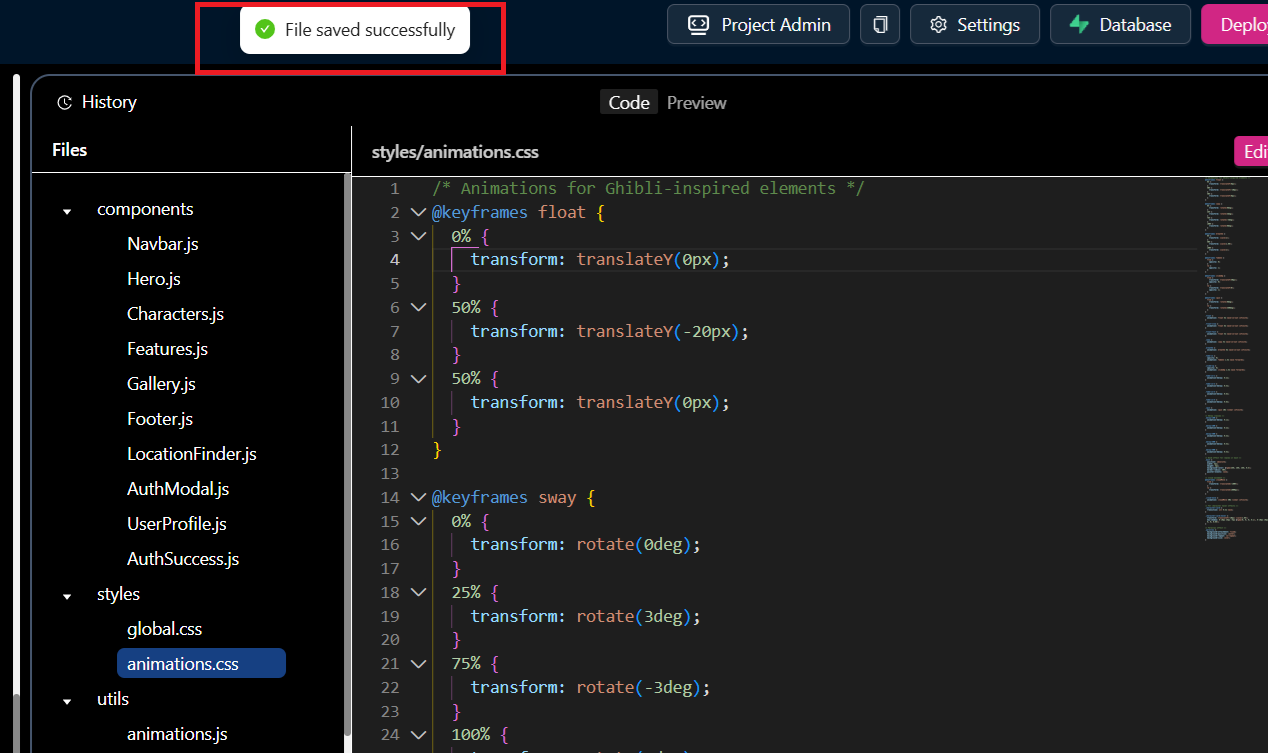Image resolution: width=1268 pixels, height=753 pixels.
Task: Click the 'File saved successfully' toast message
Action: [x=355, y=30]
